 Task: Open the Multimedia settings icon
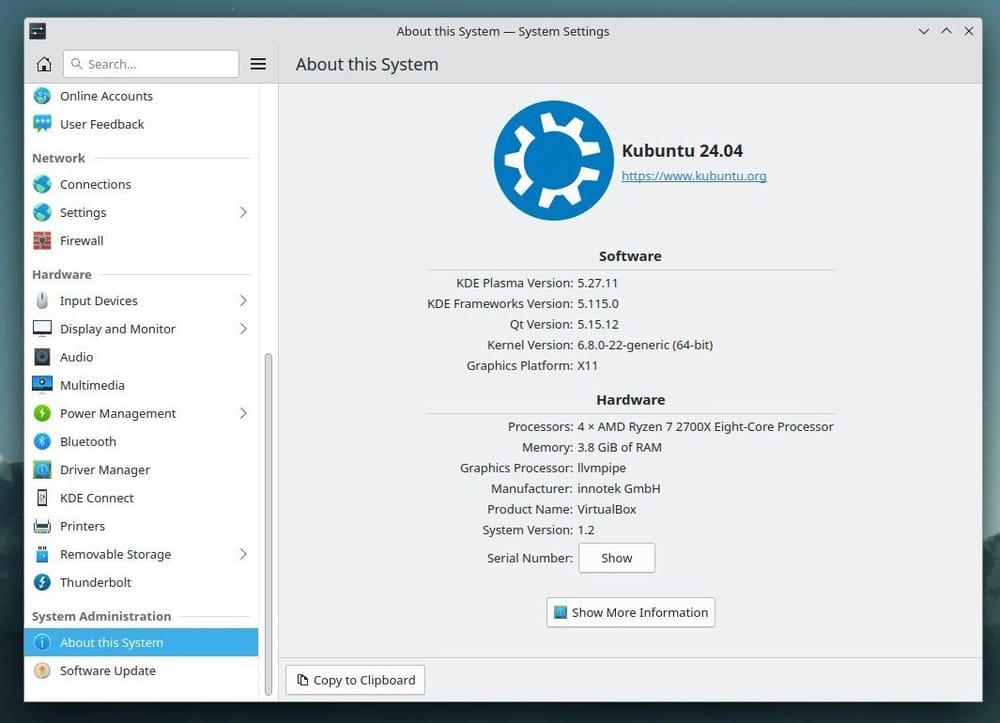tap(41, 385)
